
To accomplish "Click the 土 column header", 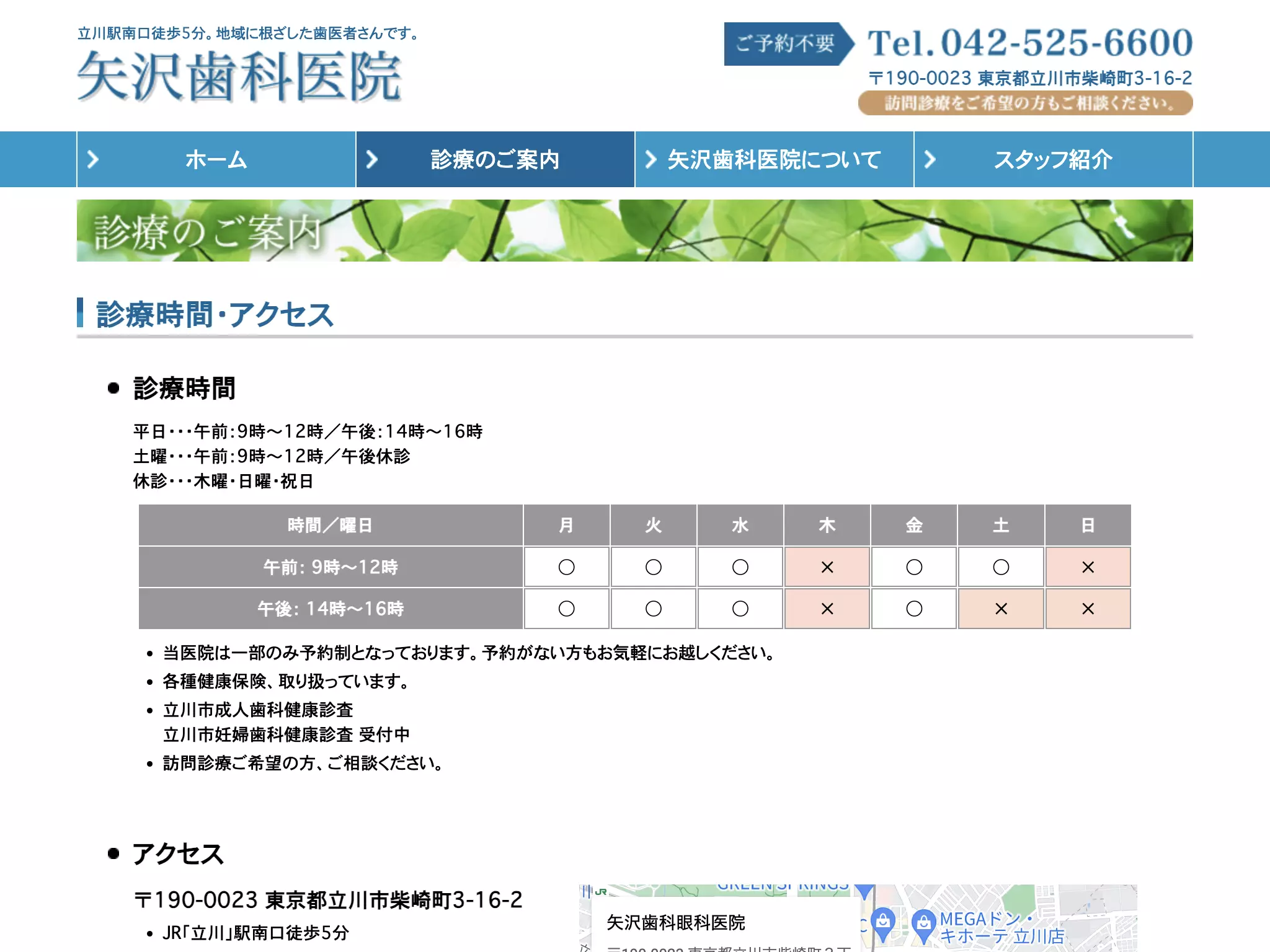I will (x=1001, y=525).
